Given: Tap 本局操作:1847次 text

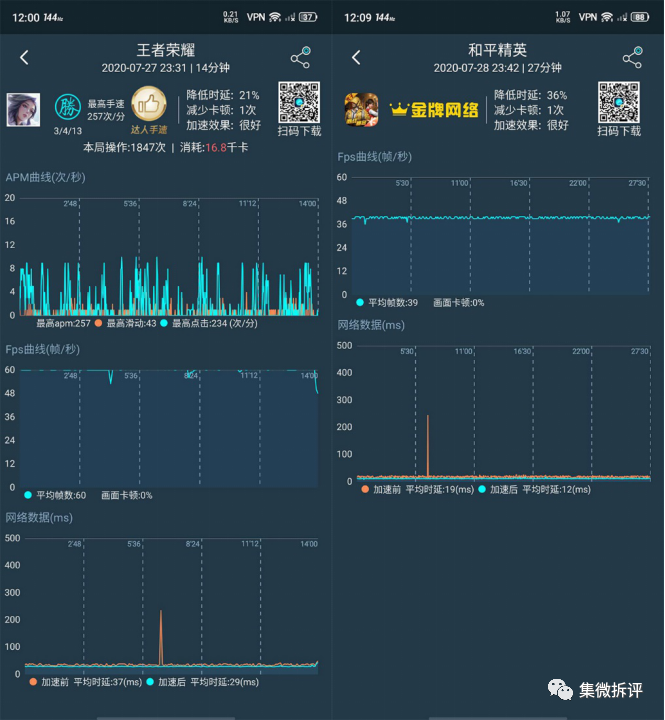Looking at the screenshot, I should pyautogui.click(x=124, y=147).
